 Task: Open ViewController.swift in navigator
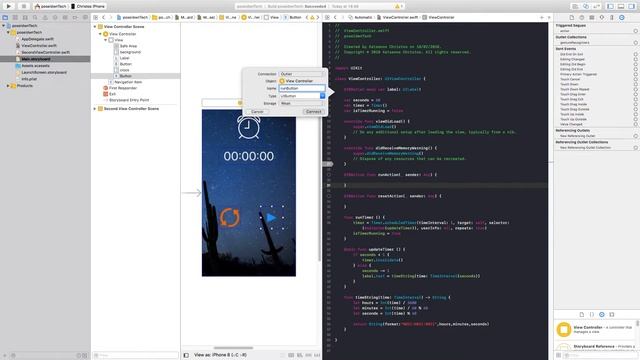[39, 46]
